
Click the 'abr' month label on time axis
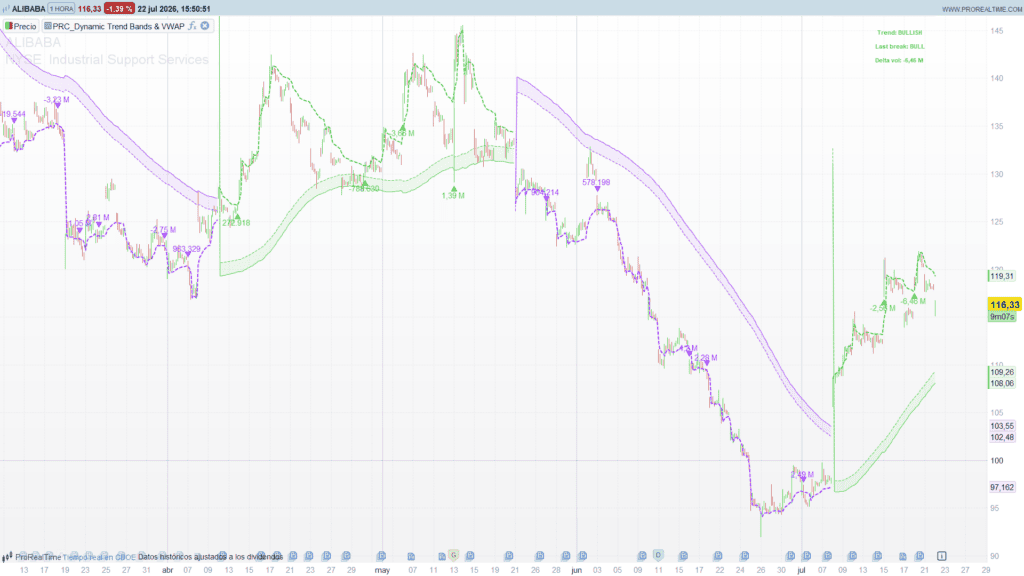click(x=167, y=570)
